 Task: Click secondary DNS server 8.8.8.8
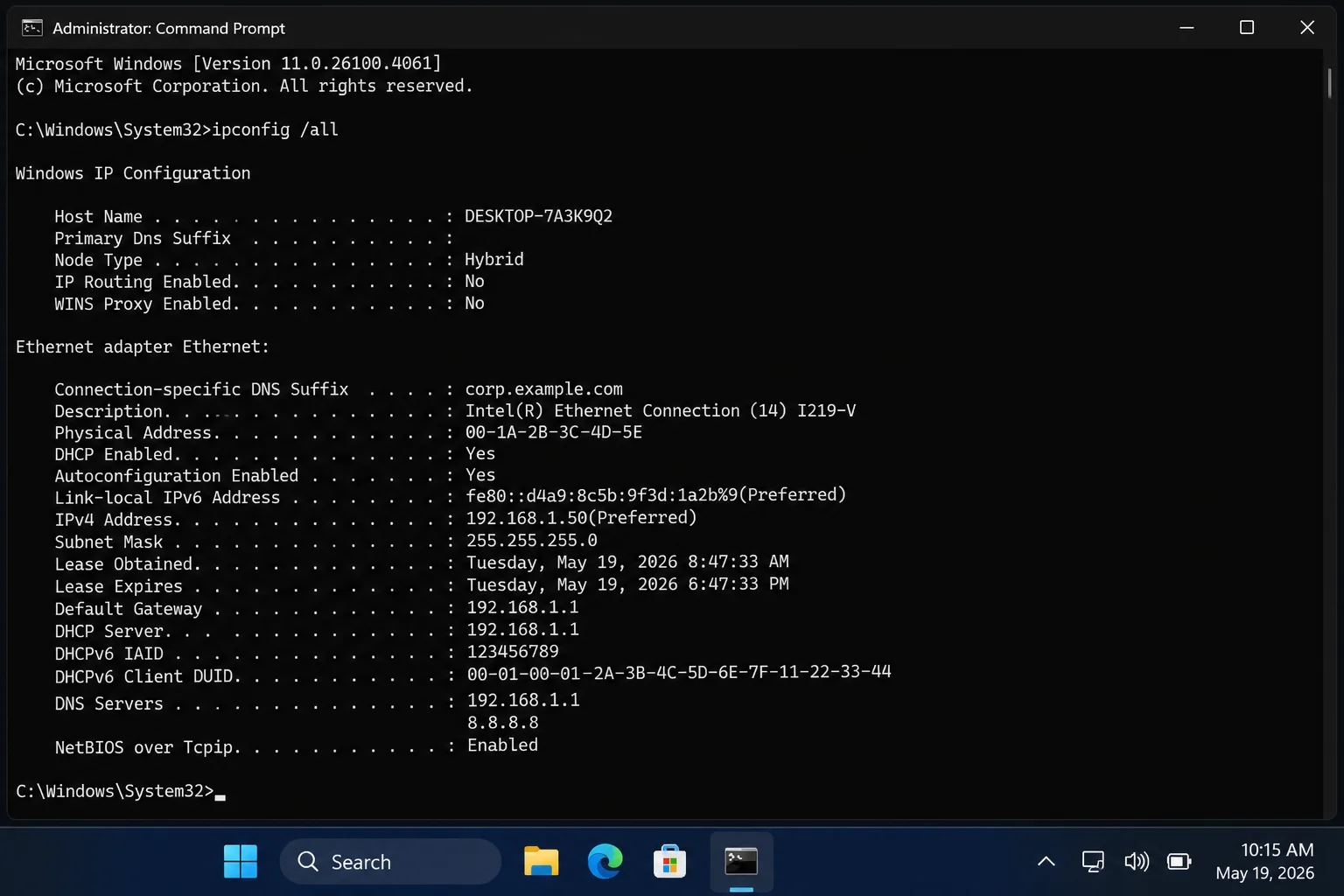pos(503,723)
